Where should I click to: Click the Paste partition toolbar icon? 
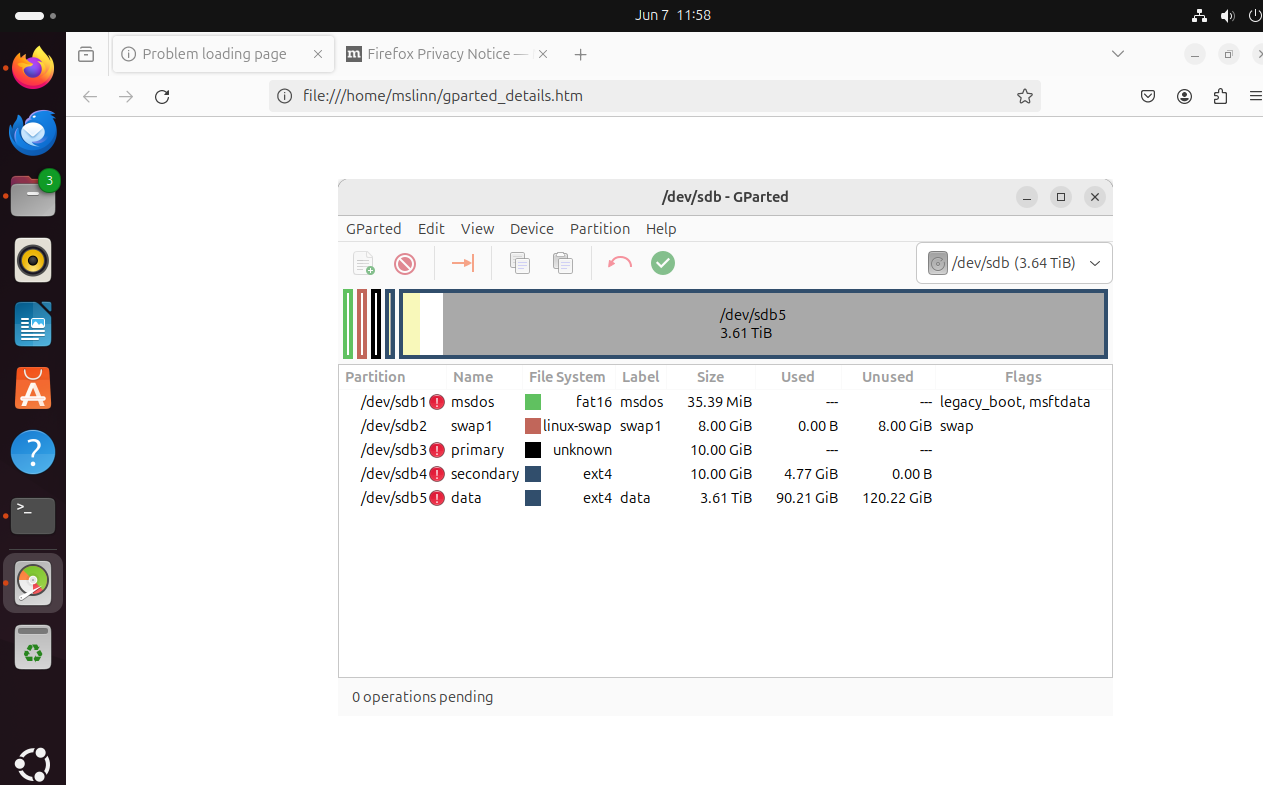pos(563,263)
